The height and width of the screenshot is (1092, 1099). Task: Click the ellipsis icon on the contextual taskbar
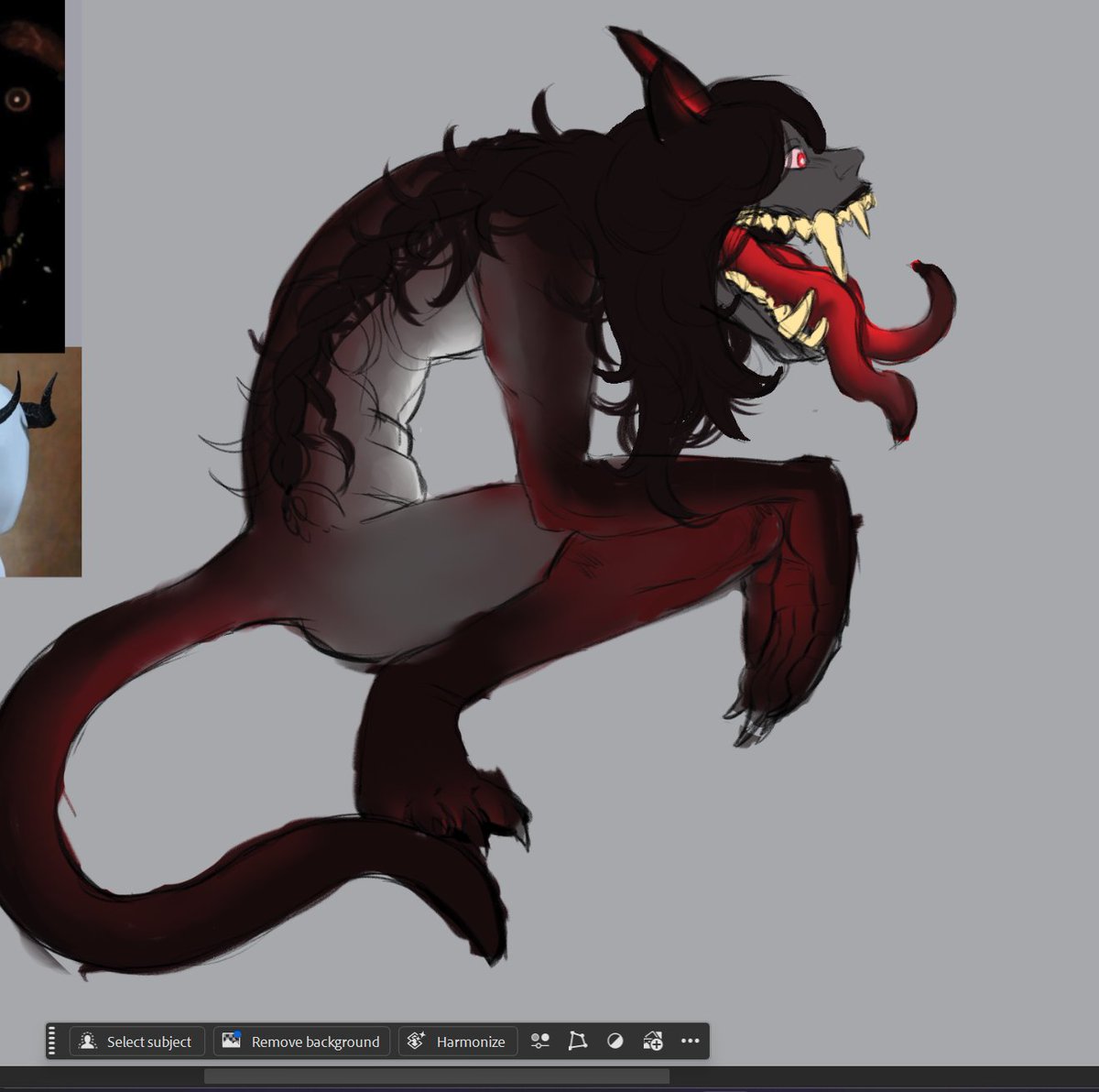click(x=691, y=1041)
